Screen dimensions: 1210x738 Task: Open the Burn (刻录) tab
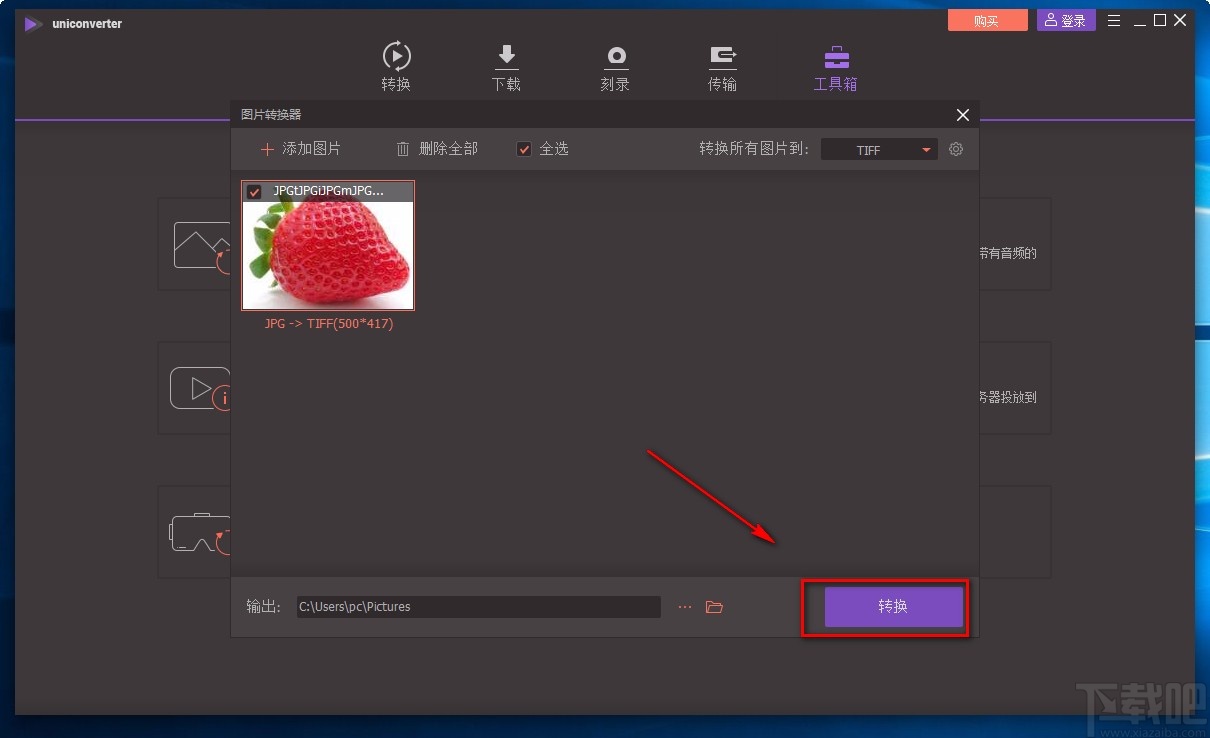click(x=615, y=67)
